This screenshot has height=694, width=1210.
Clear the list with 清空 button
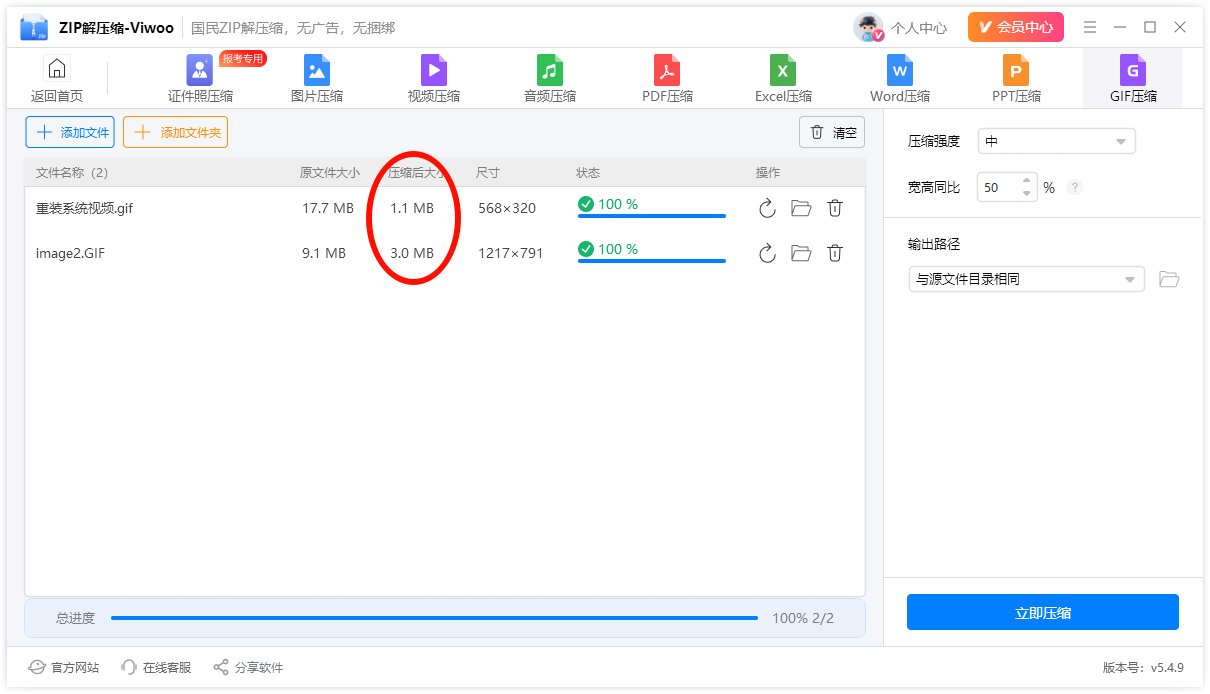pos(832,132)
